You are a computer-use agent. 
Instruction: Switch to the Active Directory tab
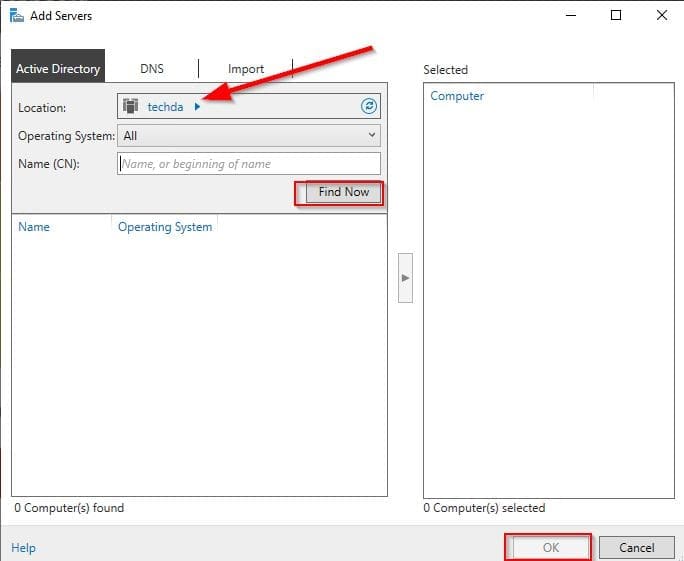[x=58, y=69]
